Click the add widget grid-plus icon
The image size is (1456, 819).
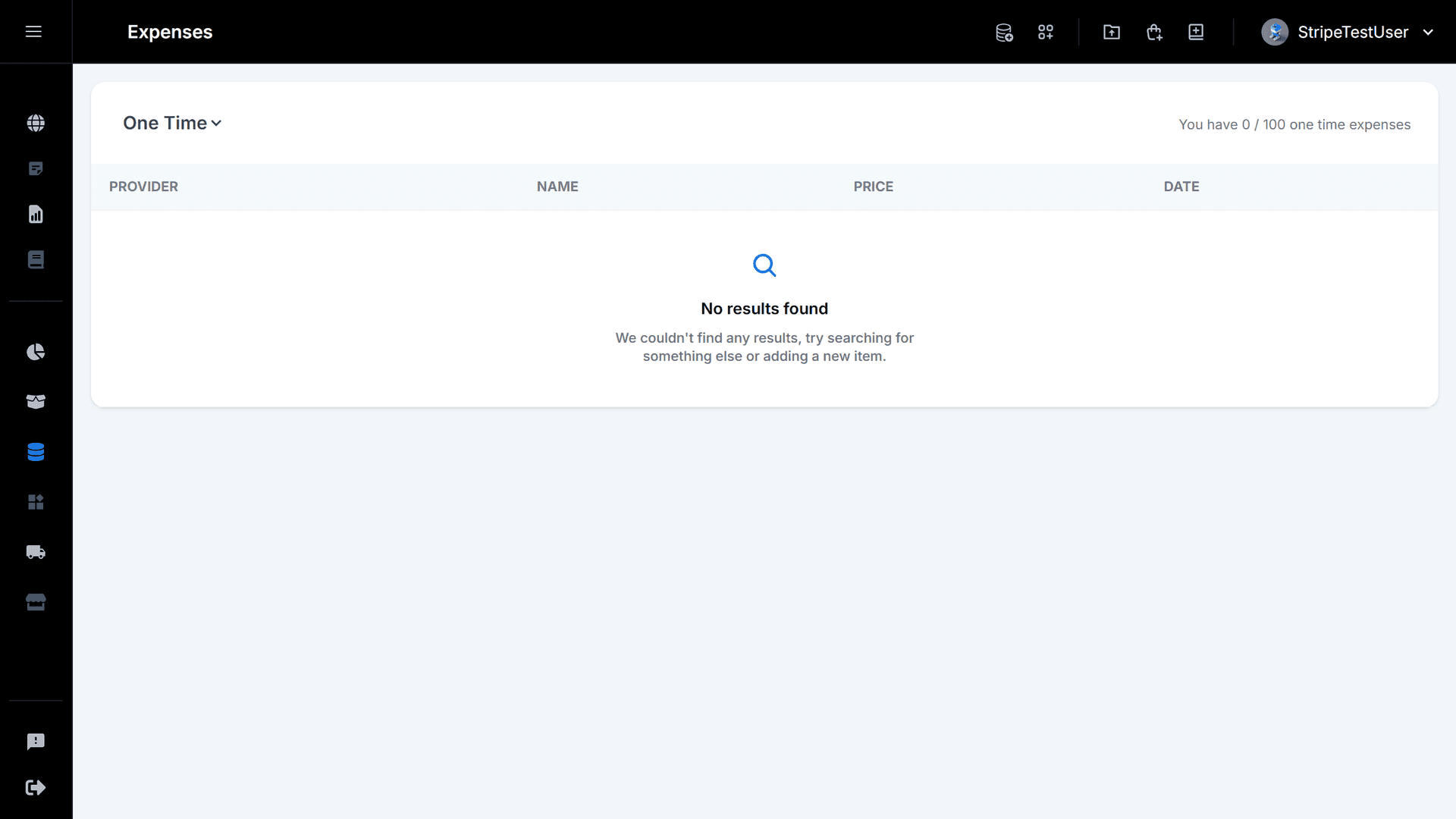pyautogui.click(x=1046, y=33)
